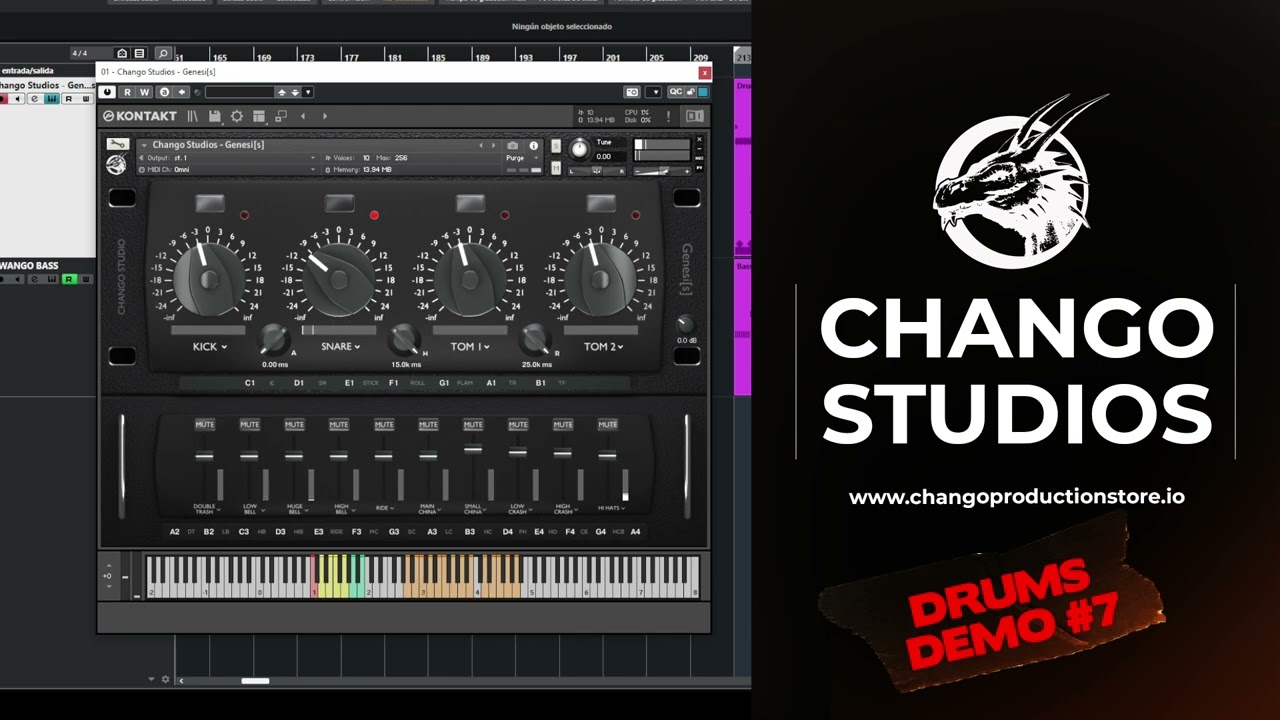Open Kontakt library browser icon

click(192, 116)
